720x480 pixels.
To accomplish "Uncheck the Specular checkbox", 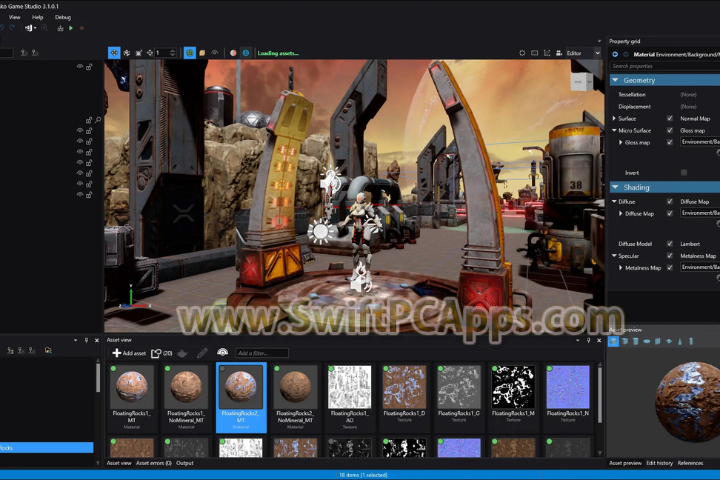I will (669, 255).
